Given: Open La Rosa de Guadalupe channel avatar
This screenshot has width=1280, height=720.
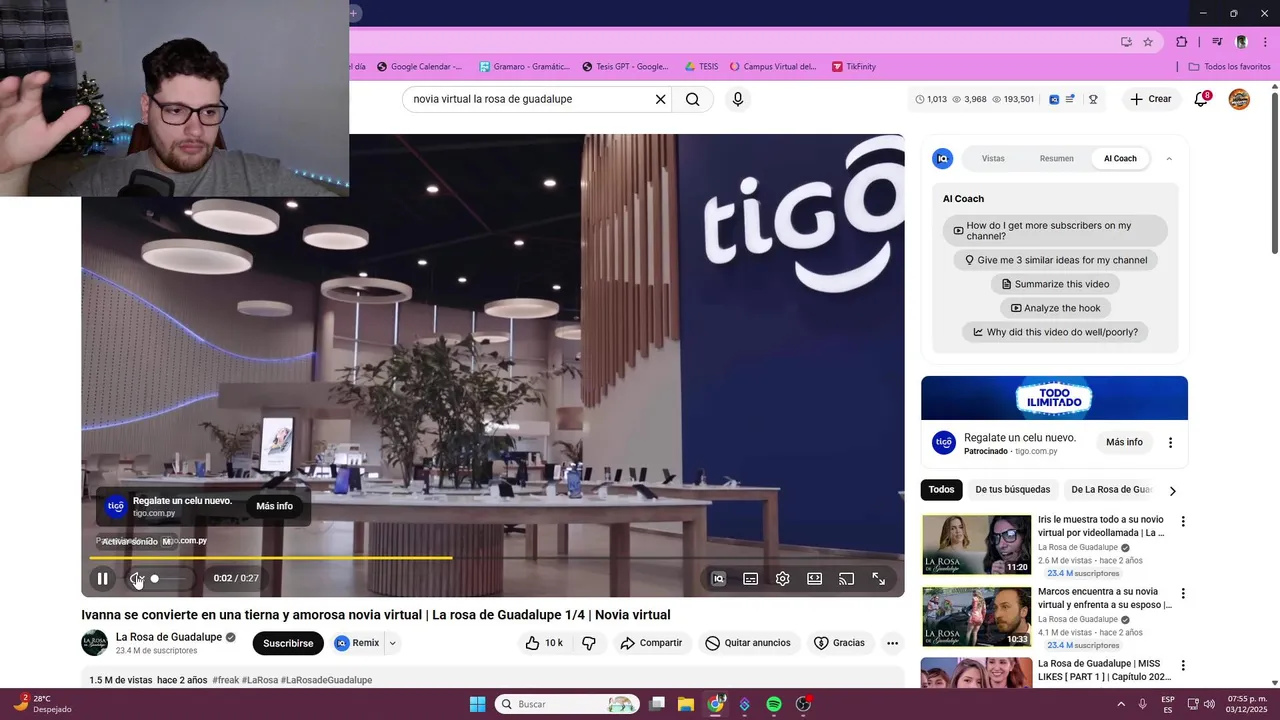Looking at the screenshot, I should (x=94, y=643).
